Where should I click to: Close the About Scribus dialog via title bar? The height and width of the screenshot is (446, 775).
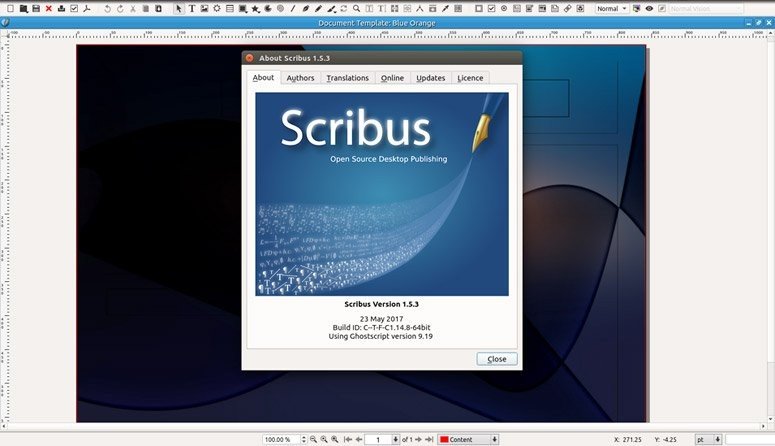(250, 58)
